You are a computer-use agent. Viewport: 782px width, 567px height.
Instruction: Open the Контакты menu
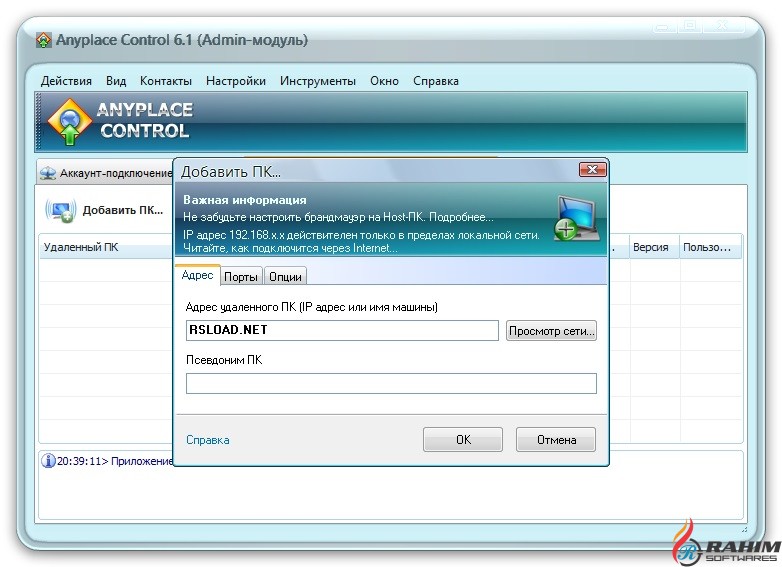[x=166, y=81]
